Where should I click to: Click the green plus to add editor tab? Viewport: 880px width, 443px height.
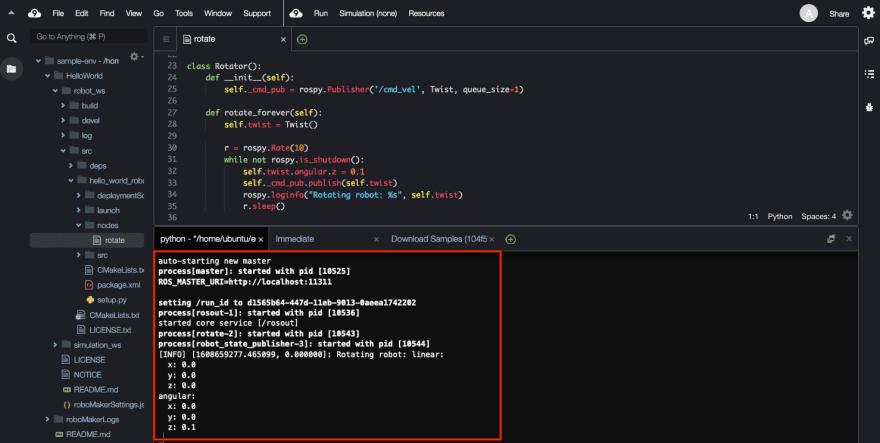tap(302, 39)
